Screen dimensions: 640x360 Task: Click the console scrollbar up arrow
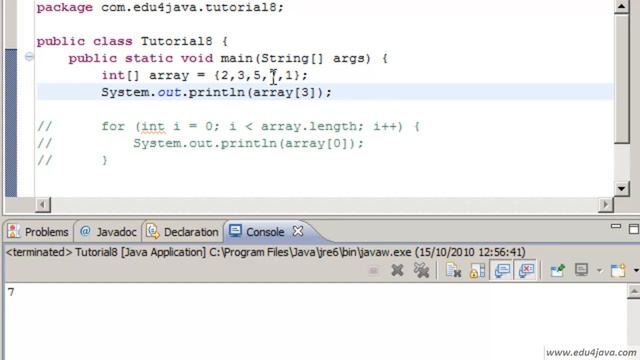634,291
